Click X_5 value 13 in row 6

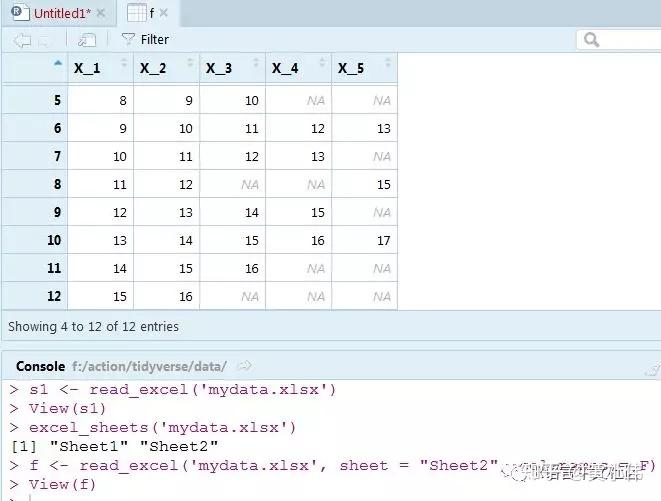[383, 128]
